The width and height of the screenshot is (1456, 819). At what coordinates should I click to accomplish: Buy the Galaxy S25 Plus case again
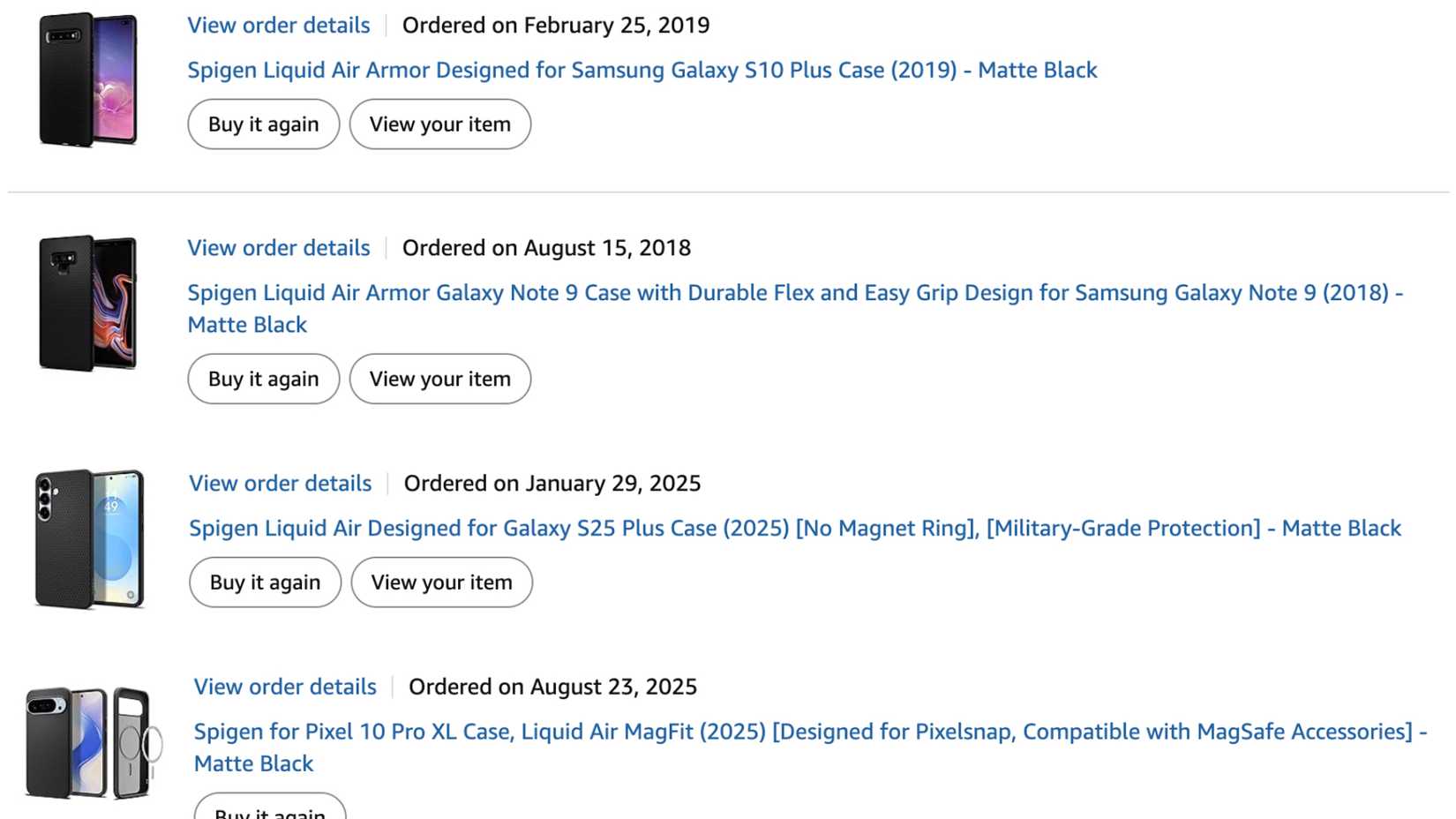(265, 582)
